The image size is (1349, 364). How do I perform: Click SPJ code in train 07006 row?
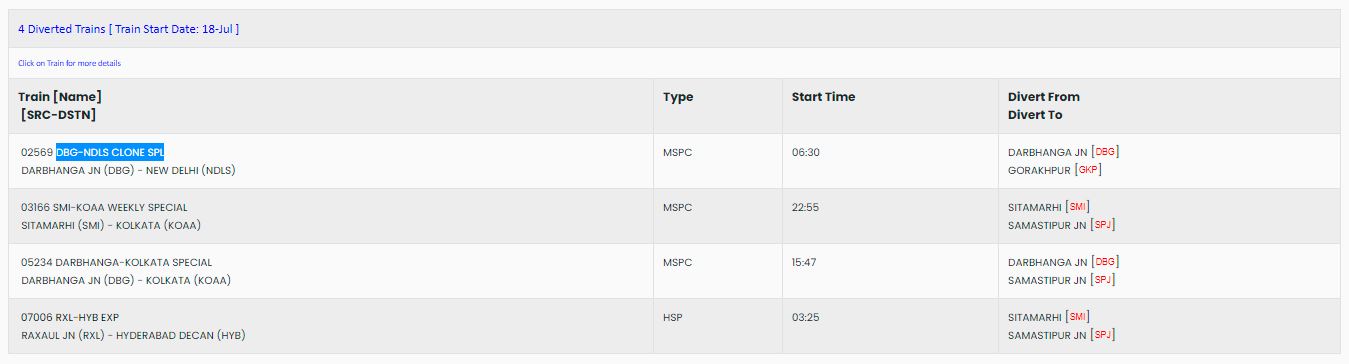point(1103,335)
